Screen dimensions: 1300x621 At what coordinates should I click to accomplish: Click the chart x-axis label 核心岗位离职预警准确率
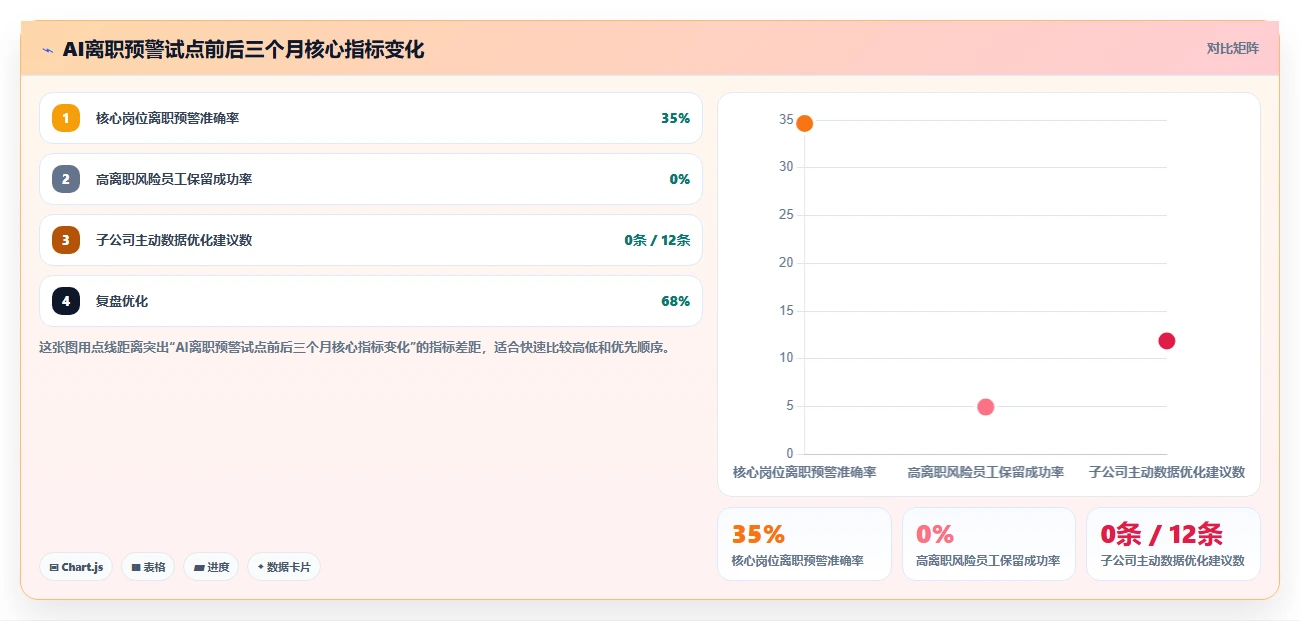click(804, 472)
